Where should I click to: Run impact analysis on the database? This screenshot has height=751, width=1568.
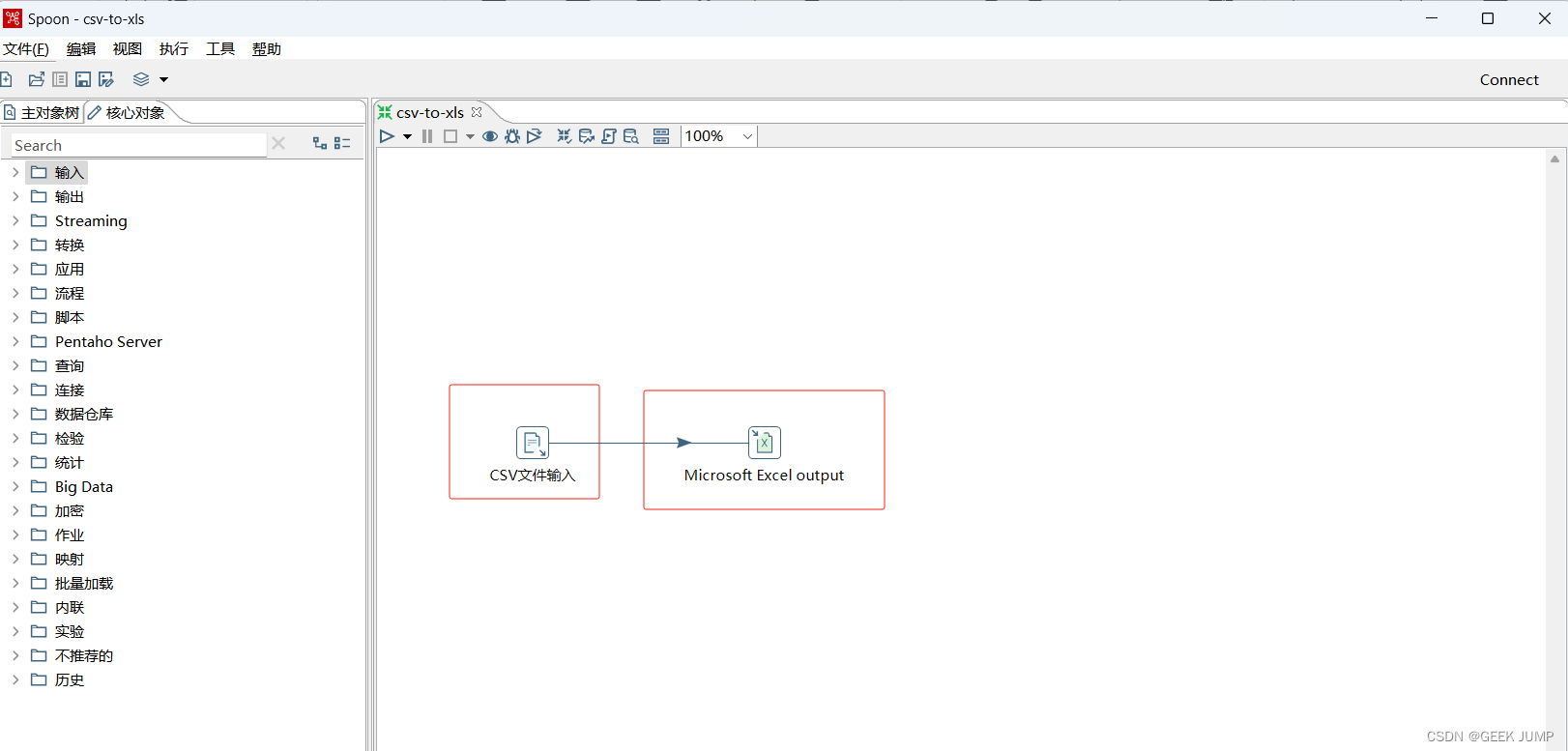click(586, 136)
